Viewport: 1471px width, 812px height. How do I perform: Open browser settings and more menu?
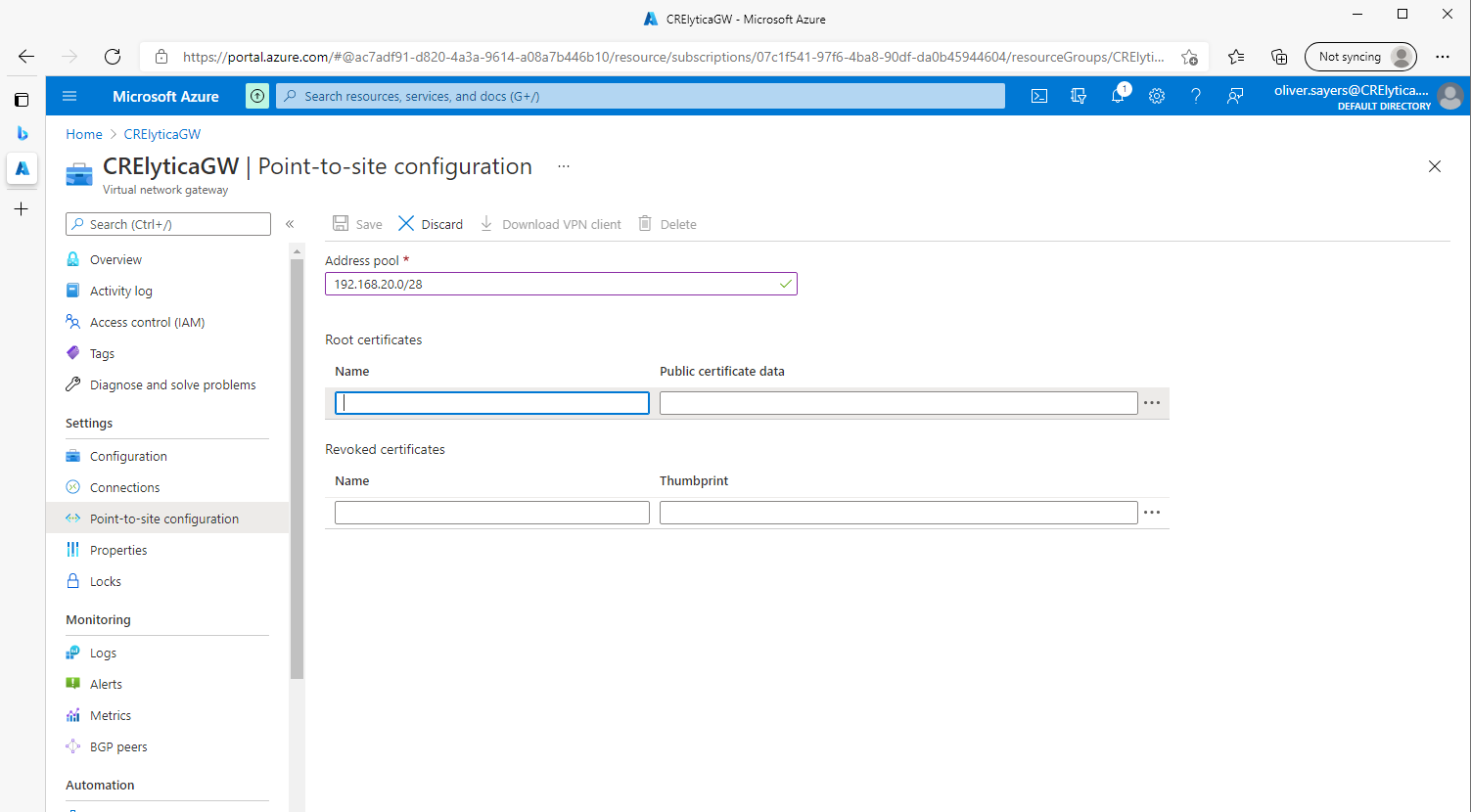click(x=1443, y=57)
